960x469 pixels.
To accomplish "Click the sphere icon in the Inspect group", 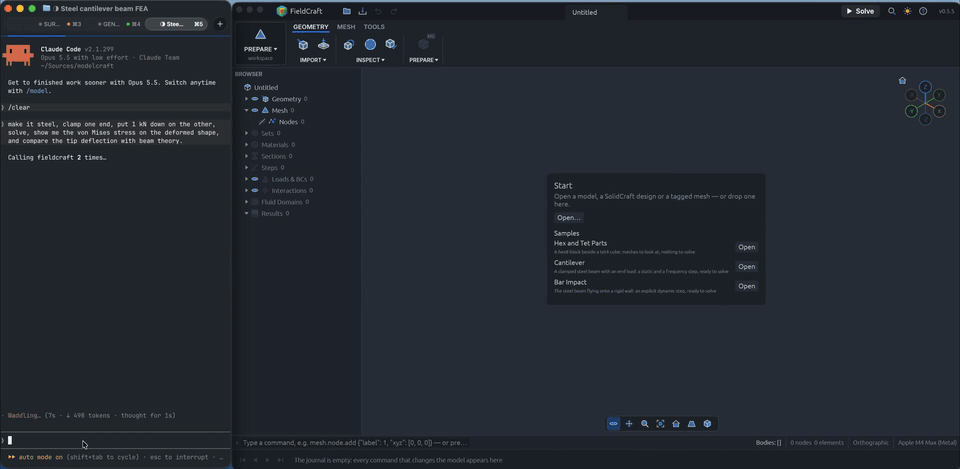I will pyautogui.click(x=370, y=45).
